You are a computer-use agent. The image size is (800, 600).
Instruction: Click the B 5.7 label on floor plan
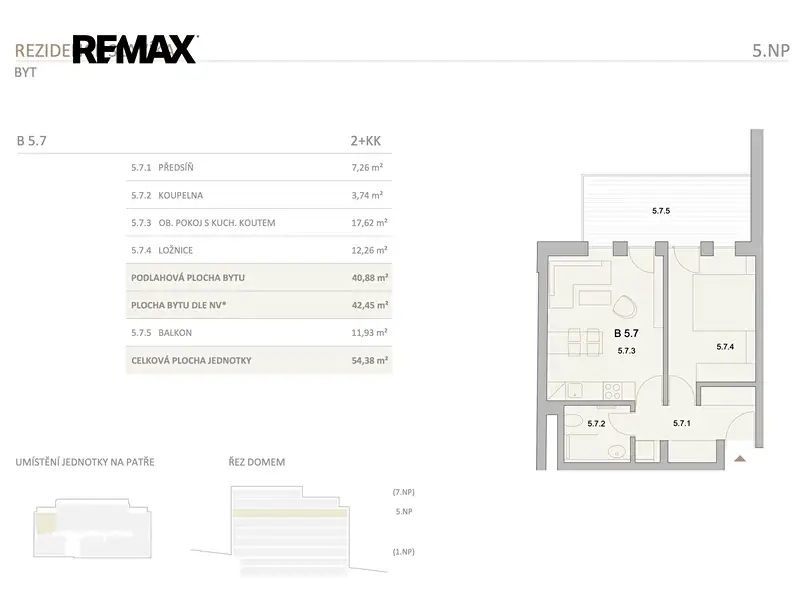tap(626, 333)
